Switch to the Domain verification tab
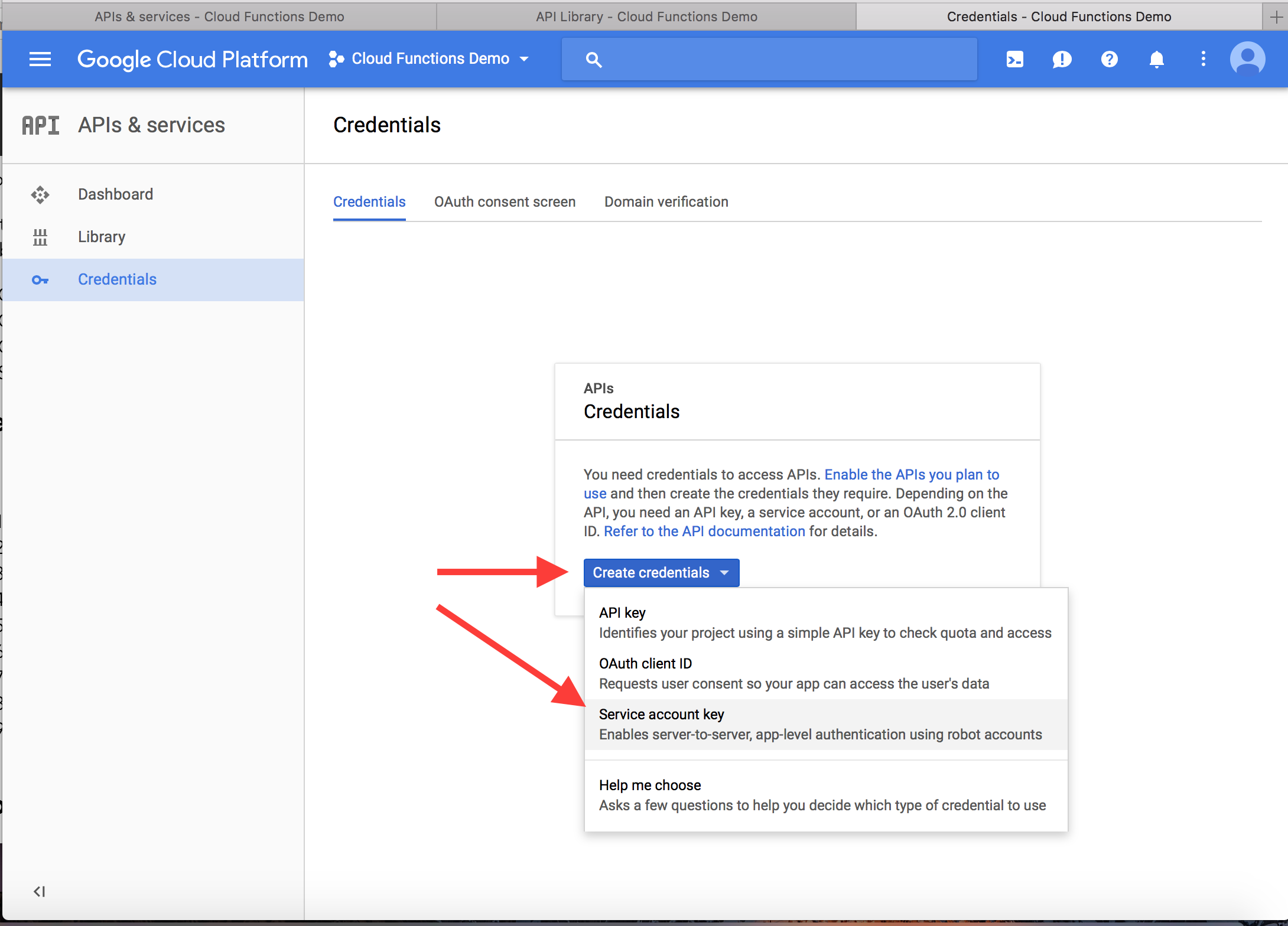This screenshot has height=926, width=1288. coord(666,201)
